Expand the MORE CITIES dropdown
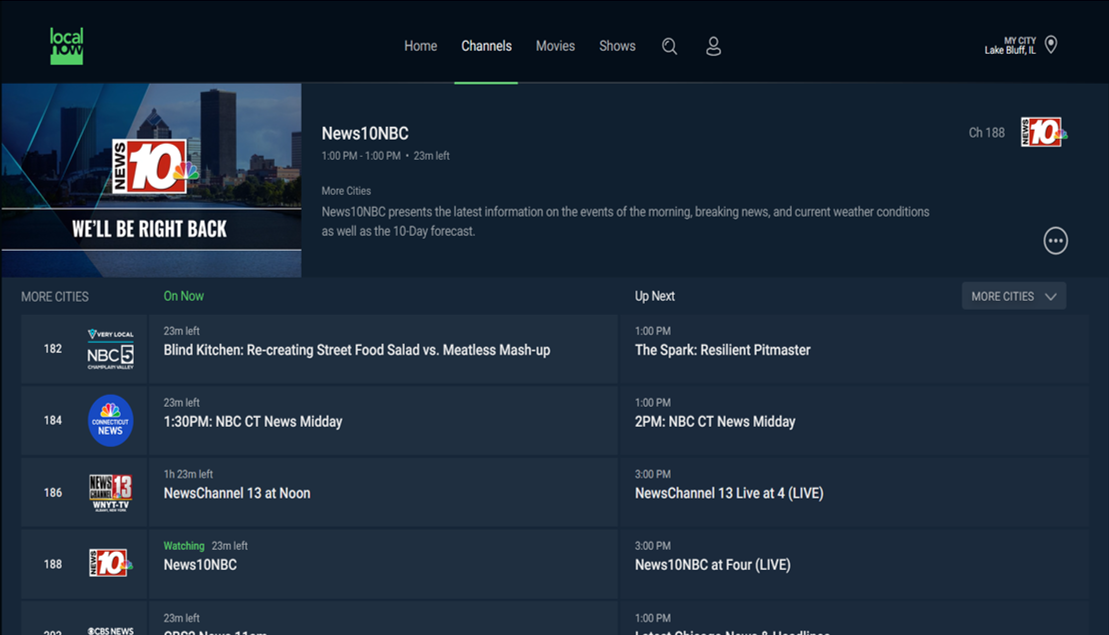The width and height of the screenshot is (1109, 635). click(1014, 296)
